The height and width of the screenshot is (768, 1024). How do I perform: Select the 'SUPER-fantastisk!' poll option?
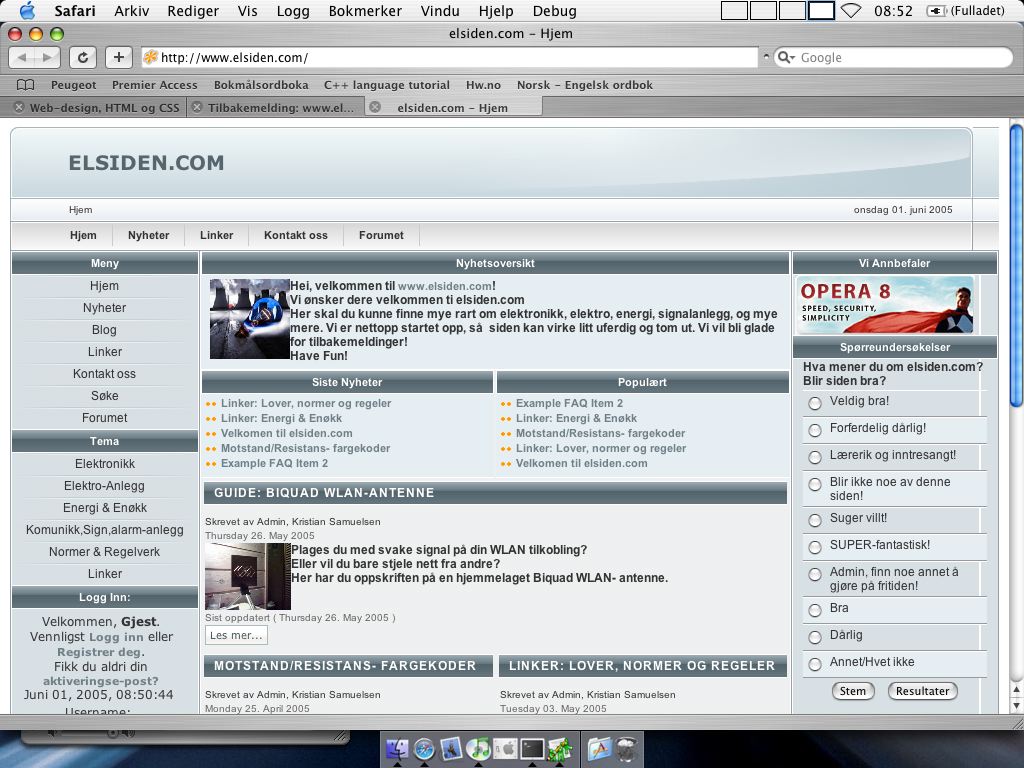tap(814, 547)
